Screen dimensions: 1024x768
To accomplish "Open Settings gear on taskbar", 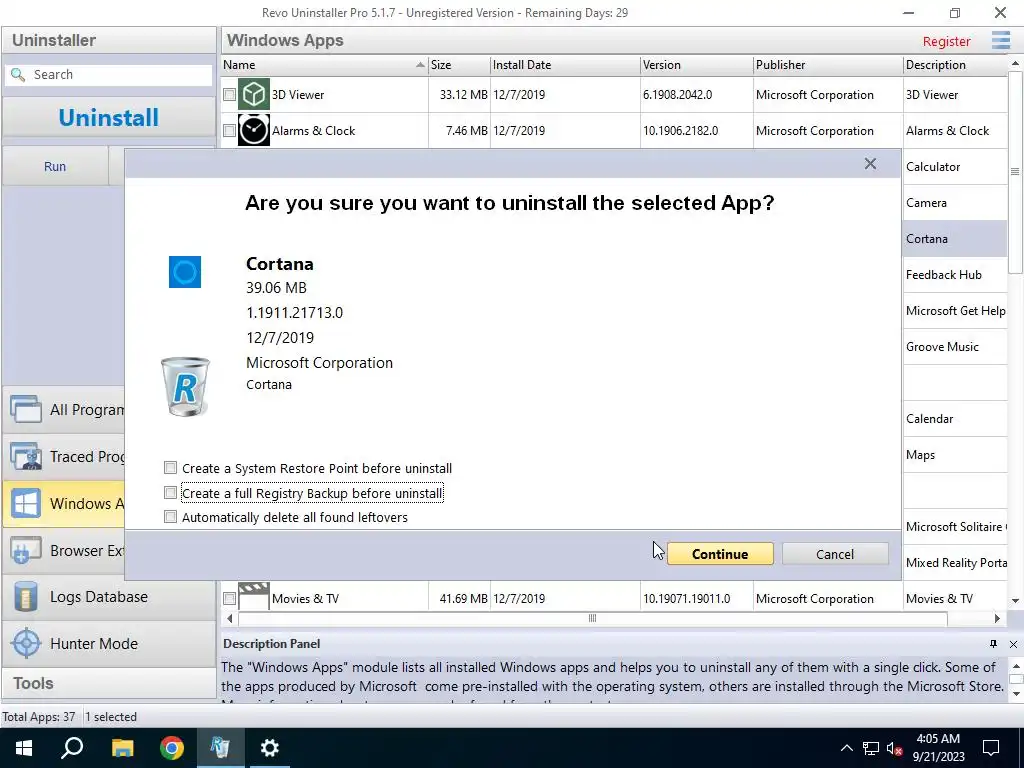I will (x=270, y=748).
